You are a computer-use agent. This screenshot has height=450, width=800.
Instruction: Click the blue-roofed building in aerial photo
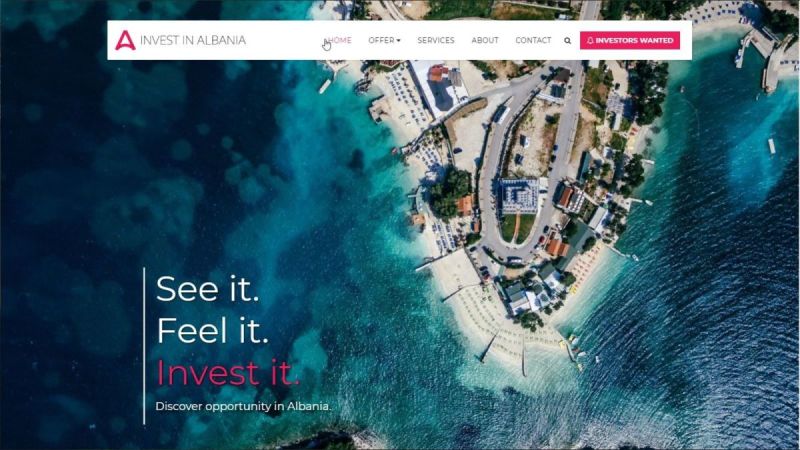518,196
